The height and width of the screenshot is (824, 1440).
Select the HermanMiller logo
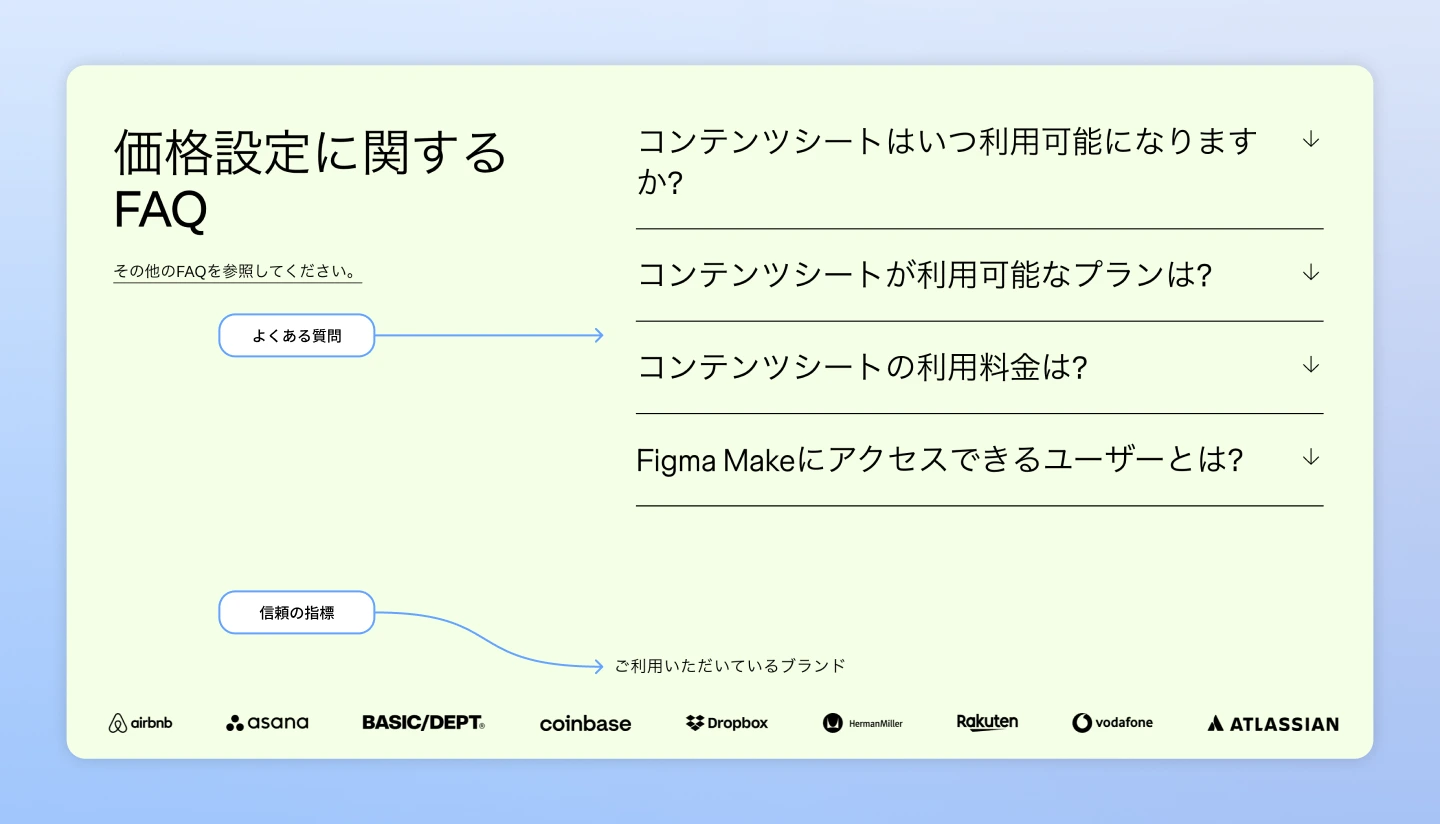[862, 722]
